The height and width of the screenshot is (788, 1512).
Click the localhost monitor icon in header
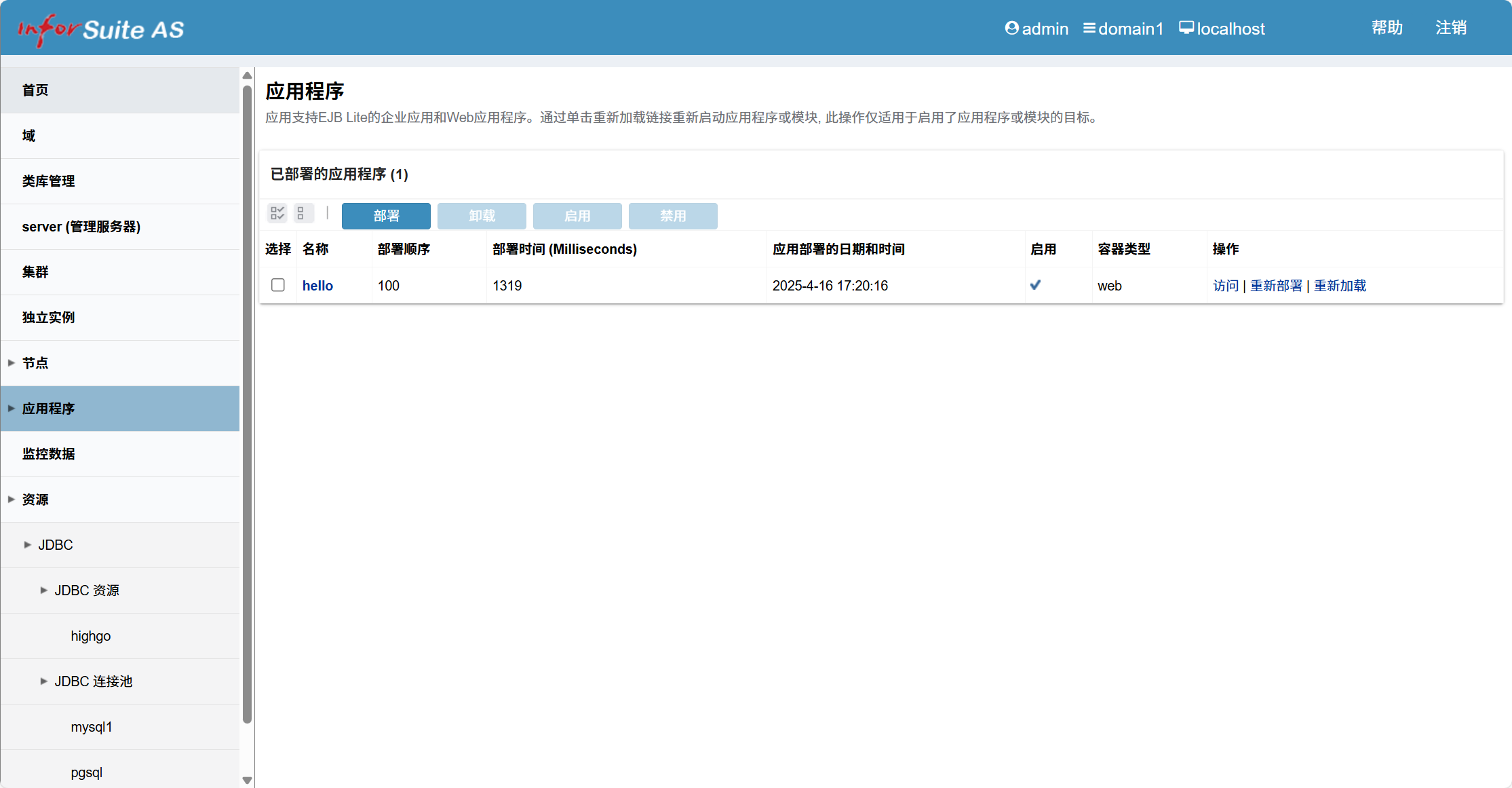(x=1186, y=28)
